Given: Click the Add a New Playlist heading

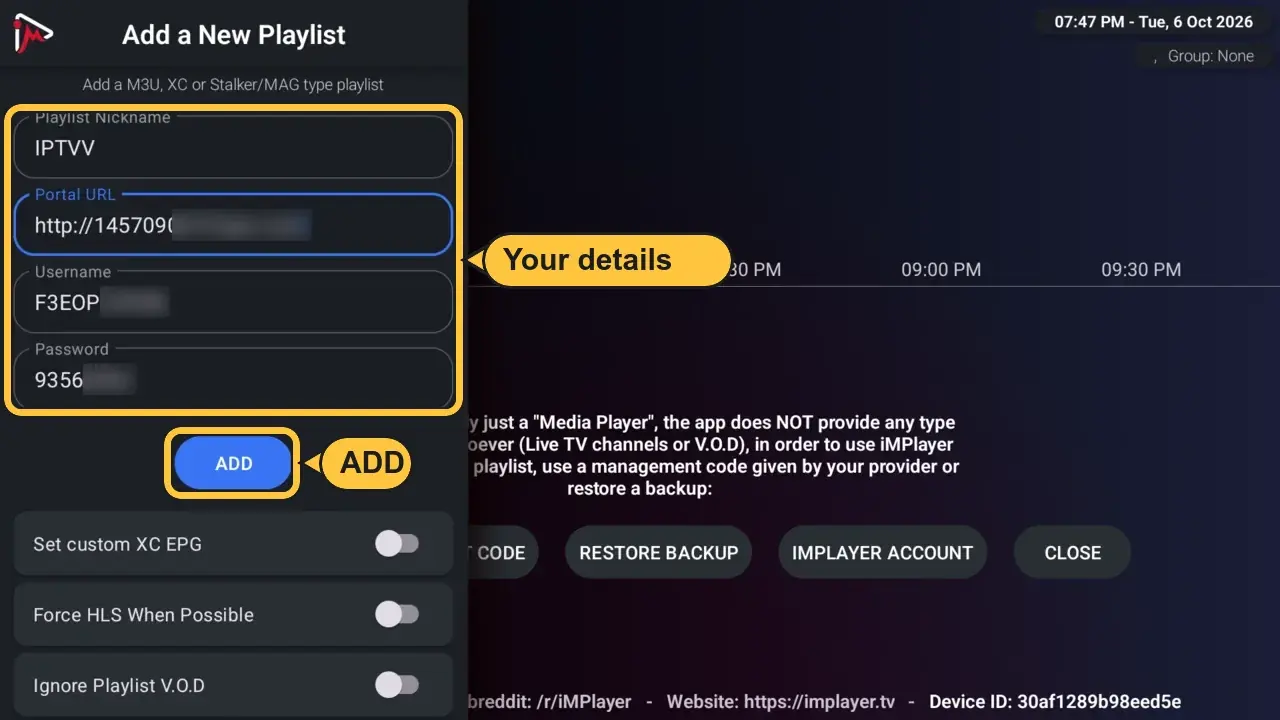Looking at the screenshot, I should point(233,35).
